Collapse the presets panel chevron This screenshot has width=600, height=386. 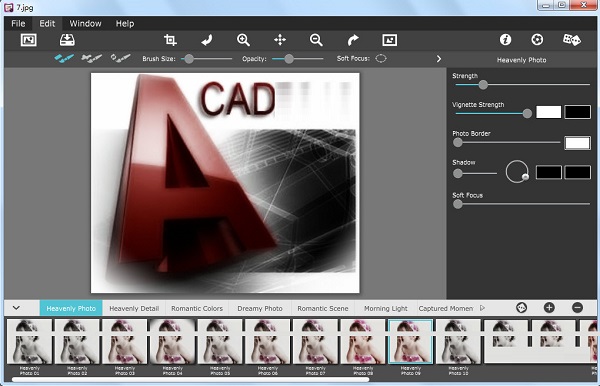(x=16, y=308)
